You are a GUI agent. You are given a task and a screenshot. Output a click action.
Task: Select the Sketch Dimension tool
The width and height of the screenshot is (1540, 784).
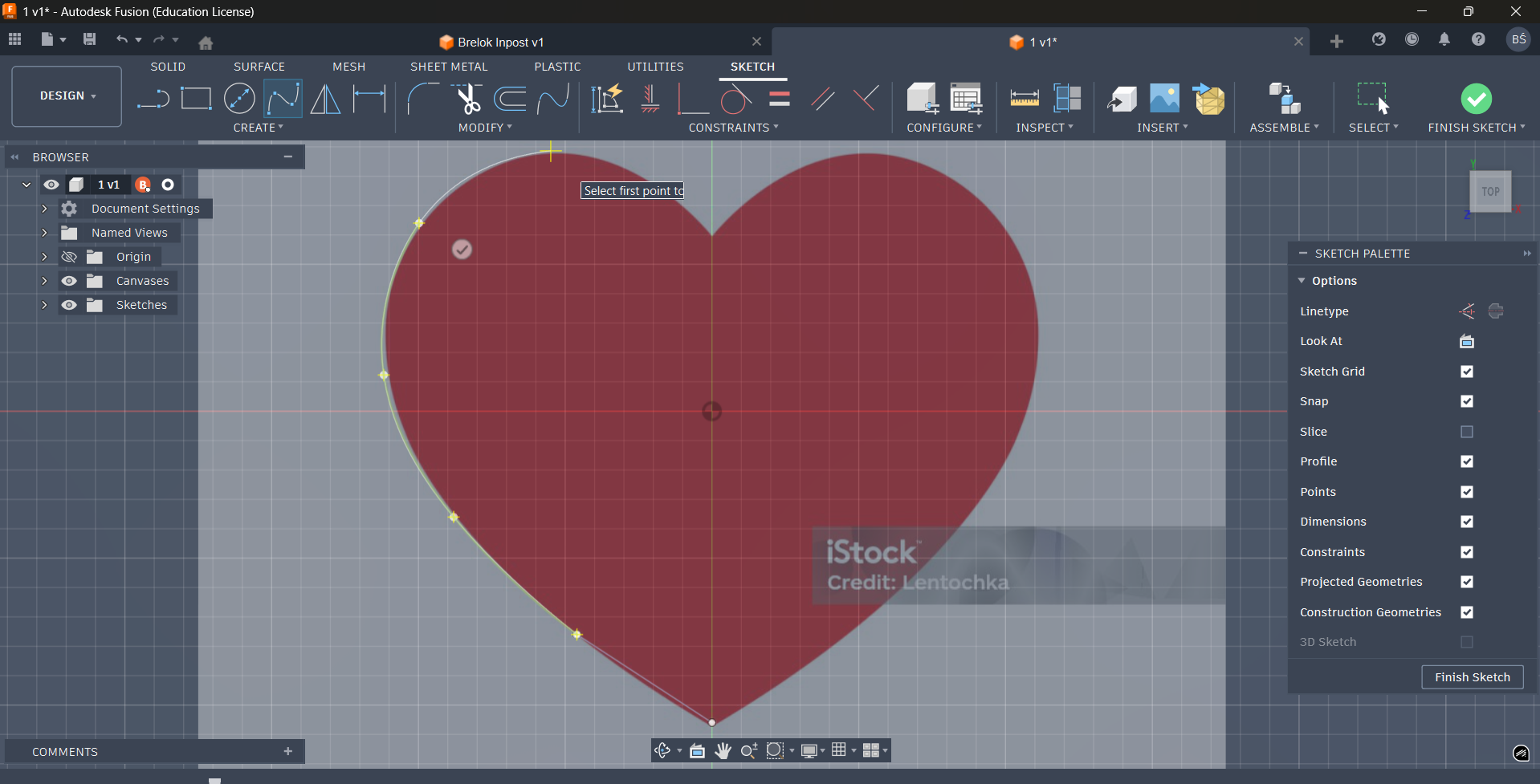click(369, 100)
